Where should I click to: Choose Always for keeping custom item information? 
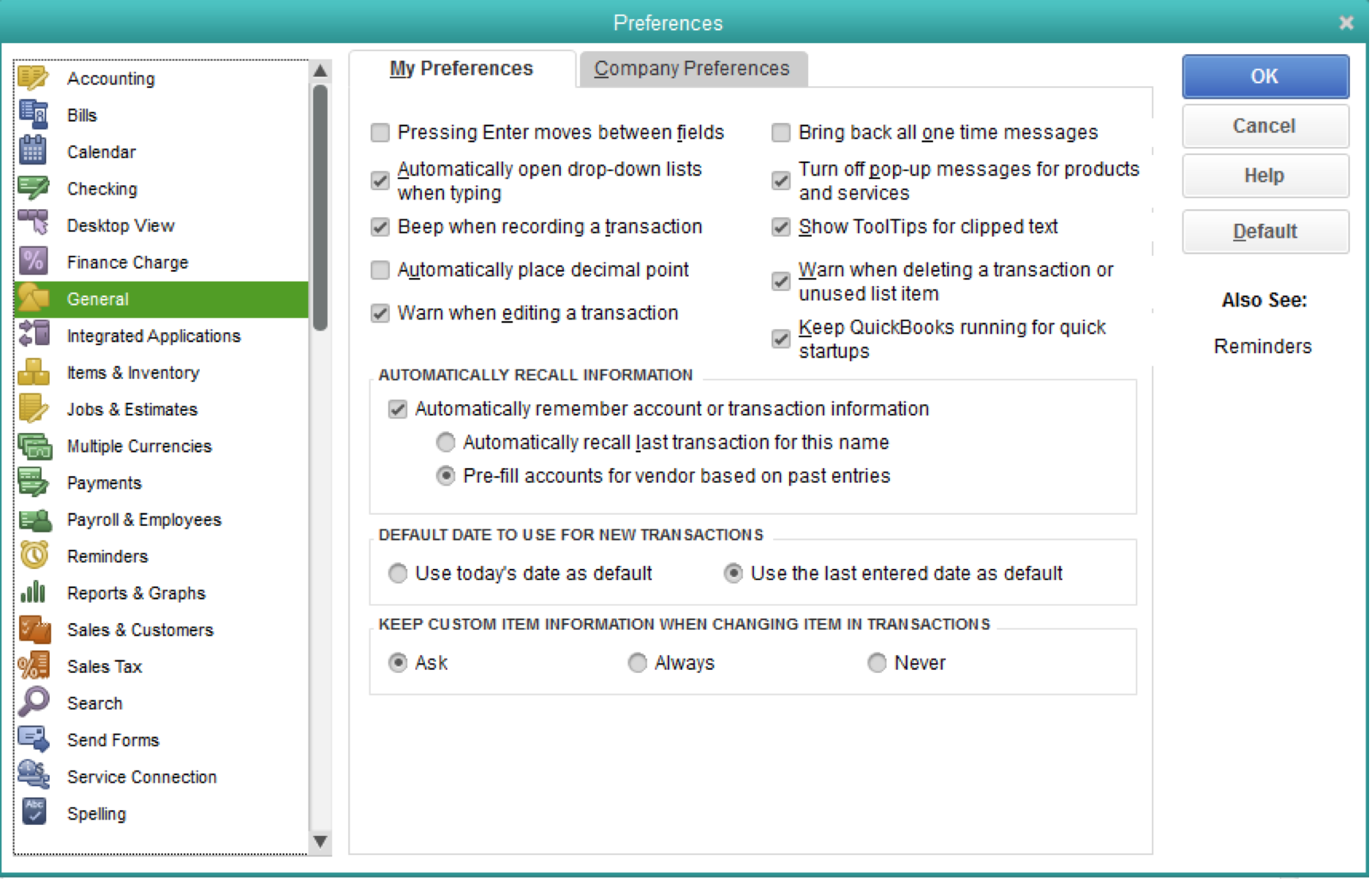tap(638, 663)
